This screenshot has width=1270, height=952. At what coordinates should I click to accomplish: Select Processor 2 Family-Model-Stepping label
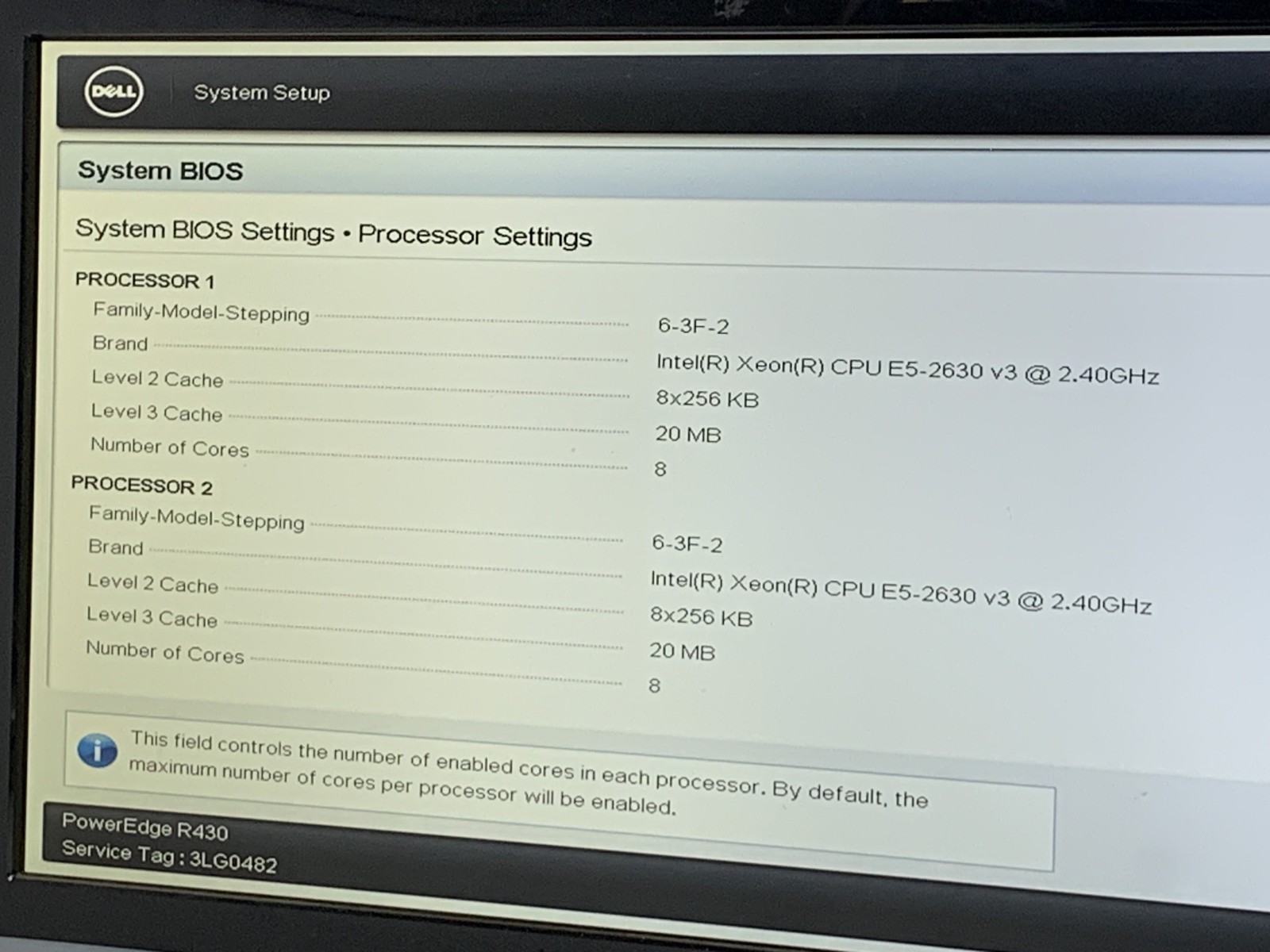tap(196, 518)
